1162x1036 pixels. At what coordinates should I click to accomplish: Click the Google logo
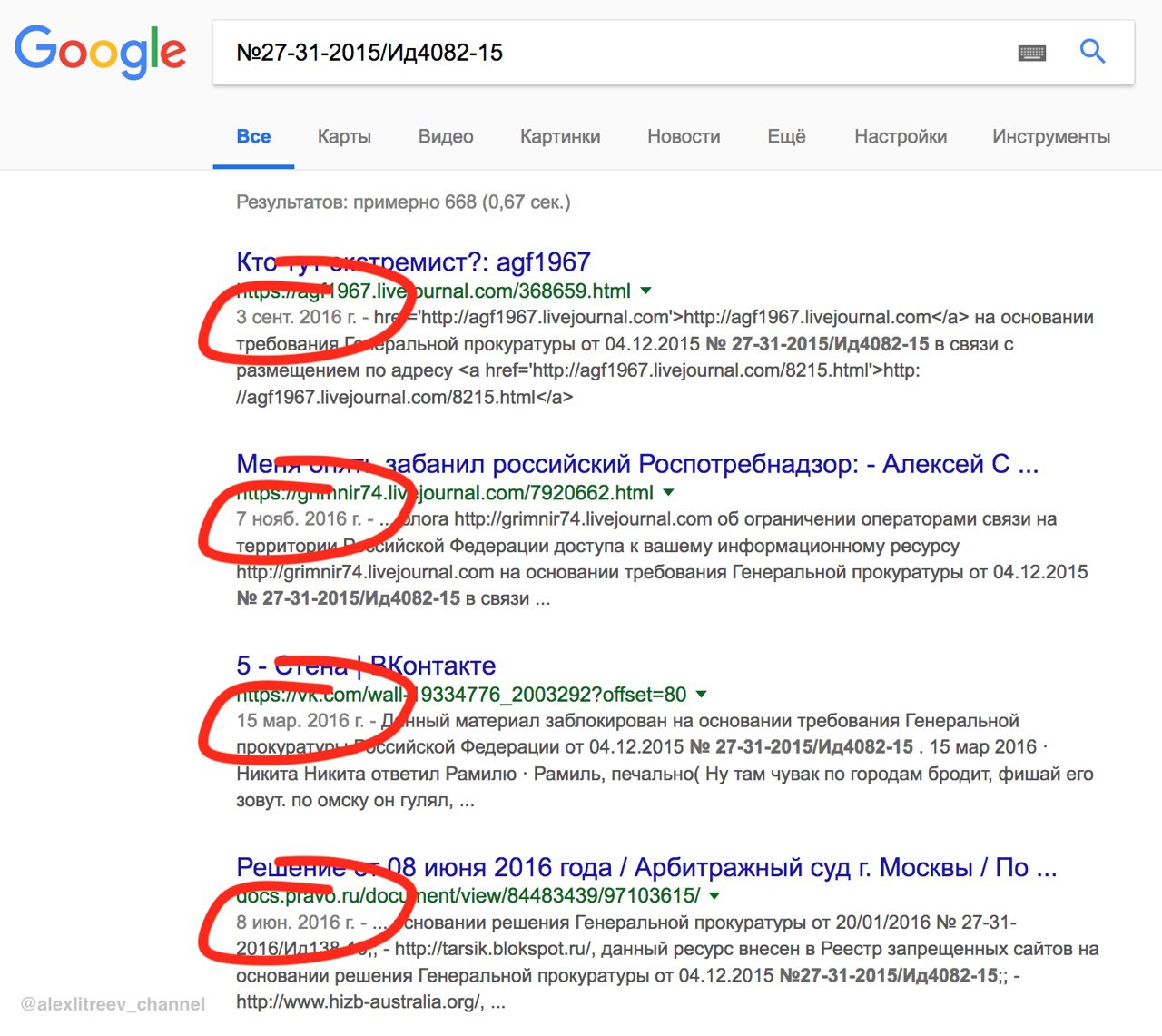100,52
